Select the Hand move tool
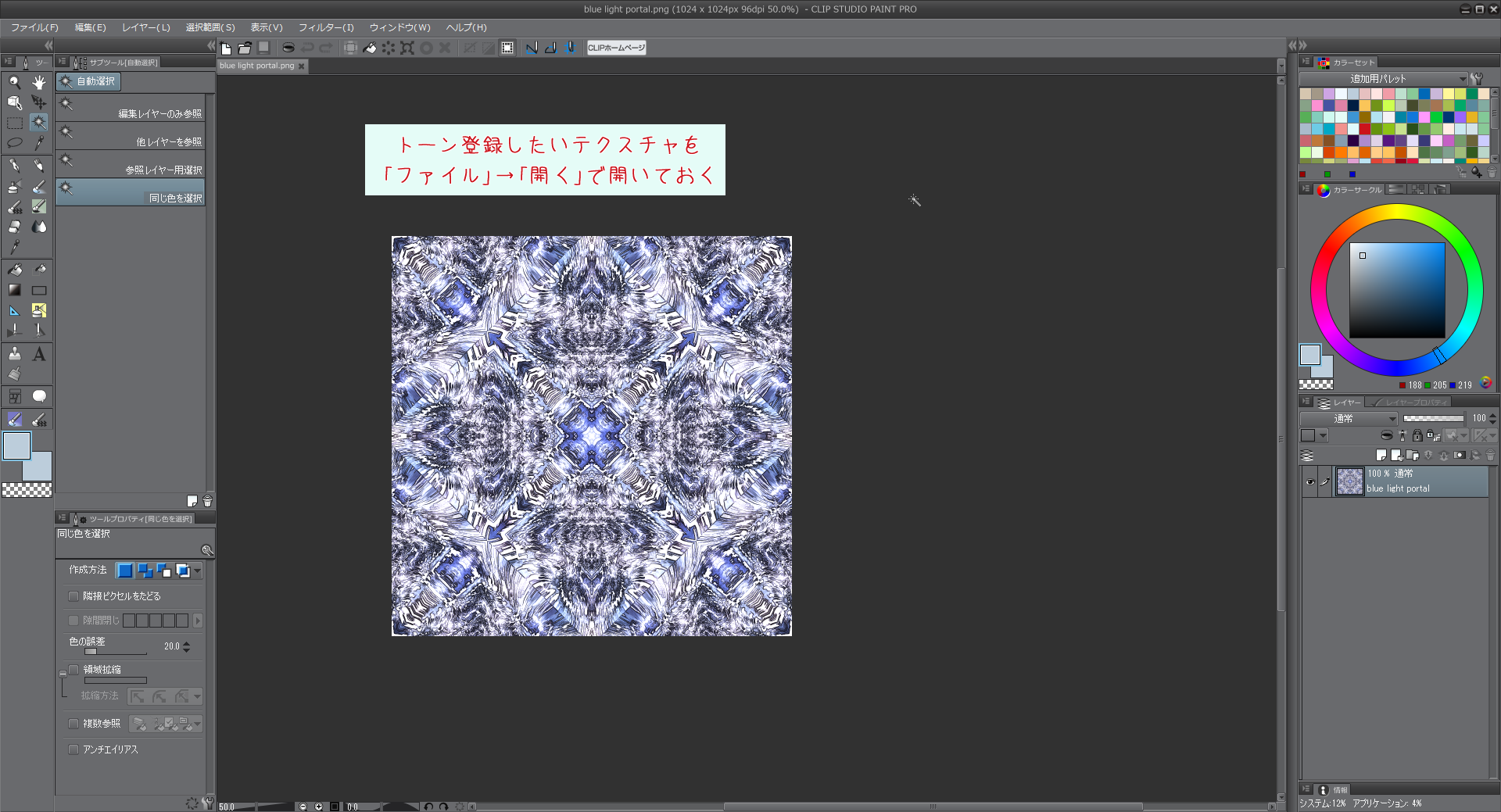This screenshot has width=1501, height=812. pyautogui.click(x=39, y=82)
